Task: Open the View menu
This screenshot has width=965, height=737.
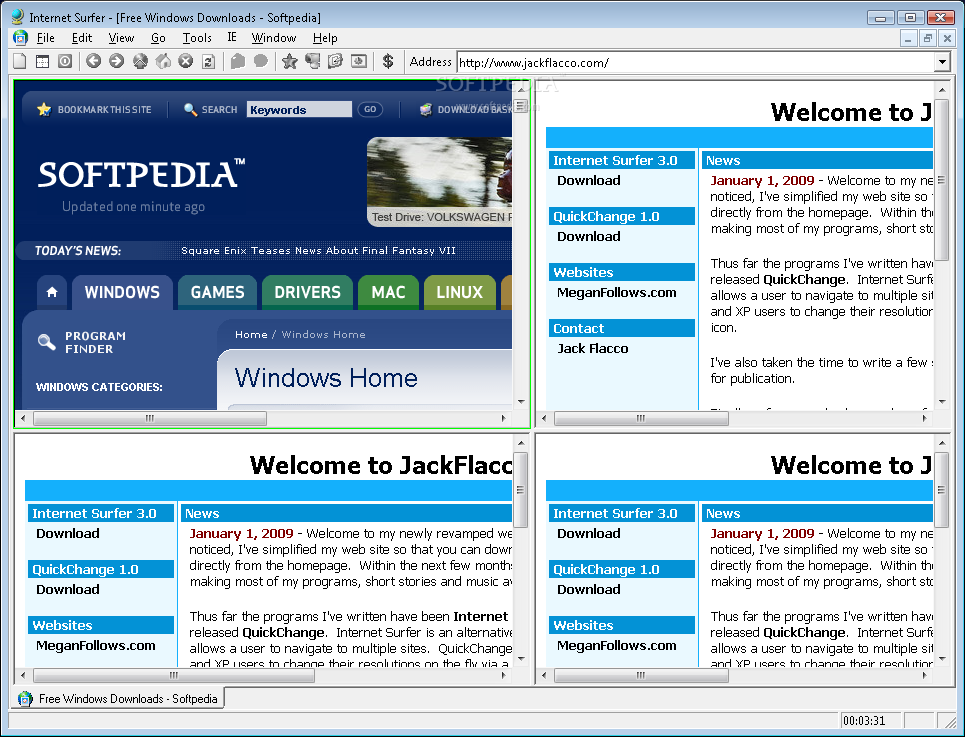Action: pos(121,38)
